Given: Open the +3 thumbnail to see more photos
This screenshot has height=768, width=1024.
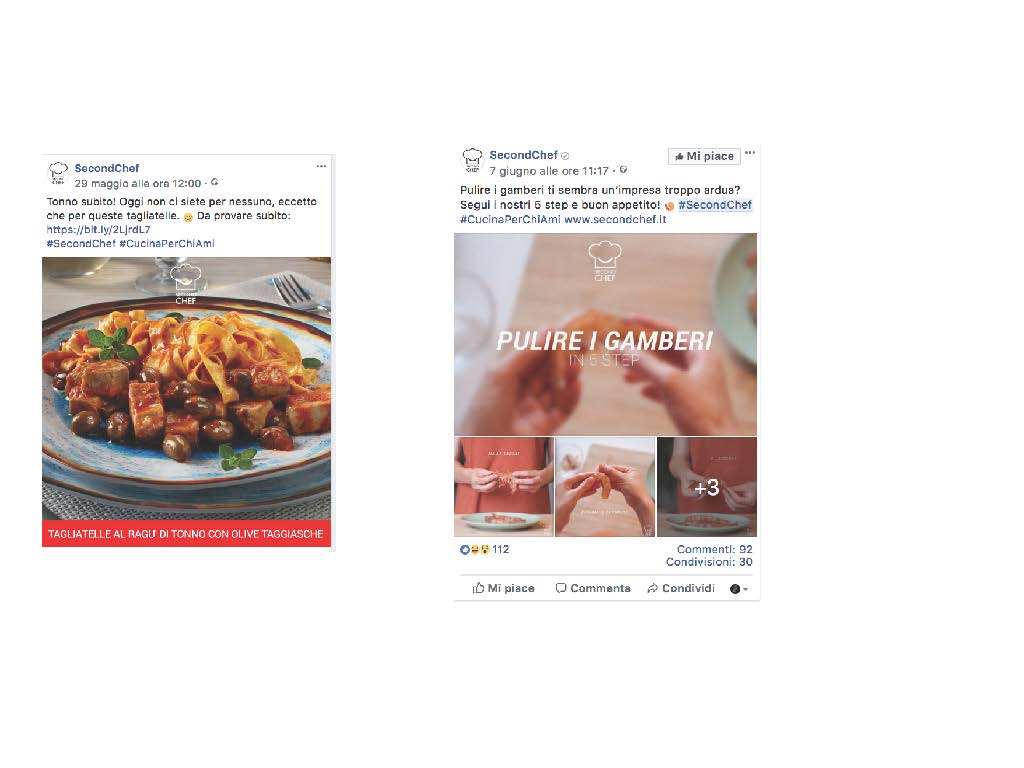Looking at the screenshot, I should pos(707,487).
